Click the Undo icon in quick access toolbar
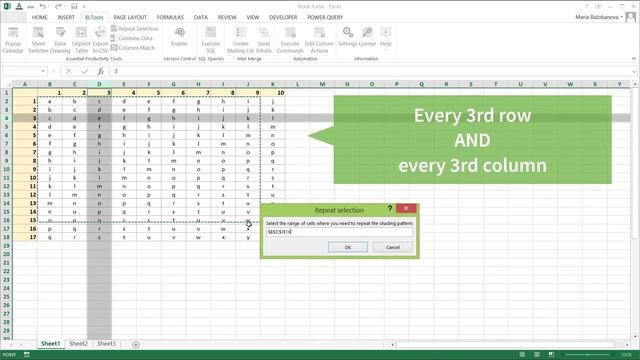Screen dimensions: 640x360 click(42, 6)
